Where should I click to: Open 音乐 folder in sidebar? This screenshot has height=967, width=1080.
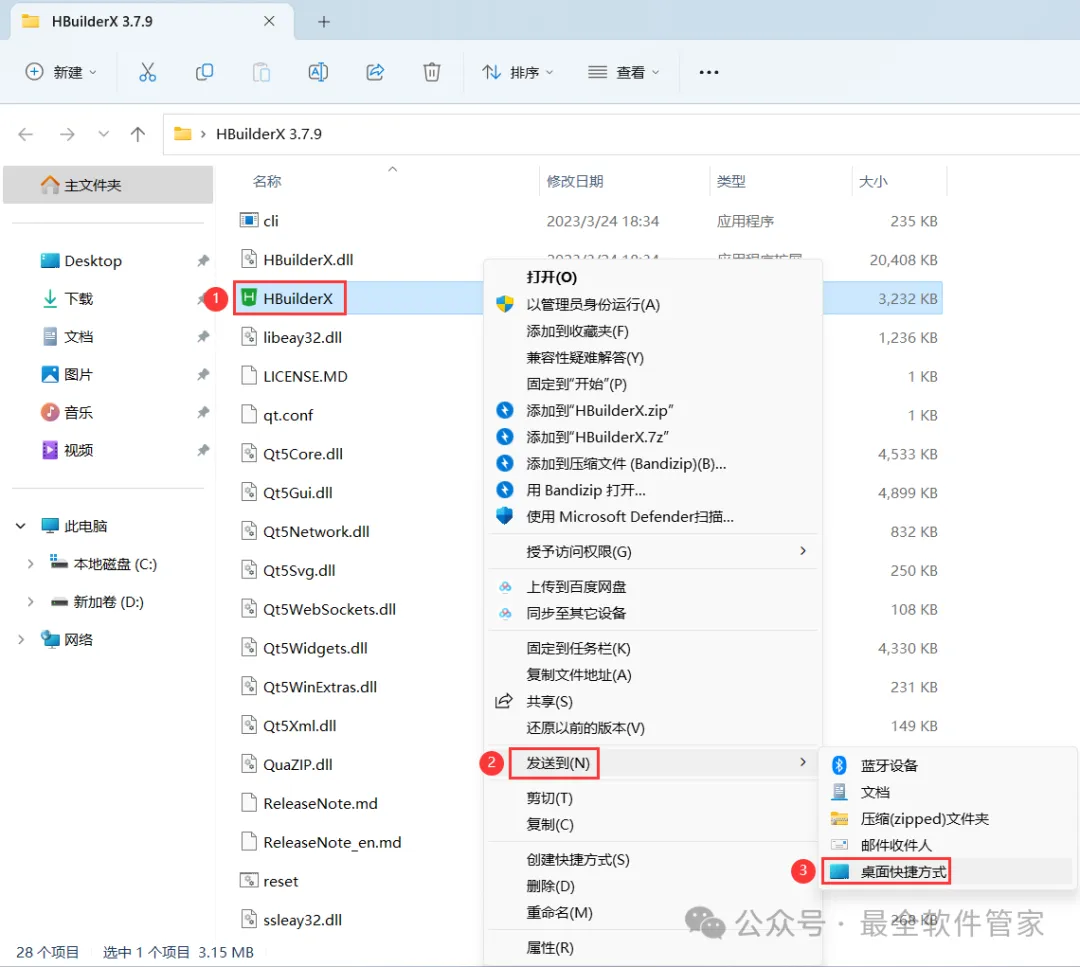pyautogui.click(x=68, y=413)
